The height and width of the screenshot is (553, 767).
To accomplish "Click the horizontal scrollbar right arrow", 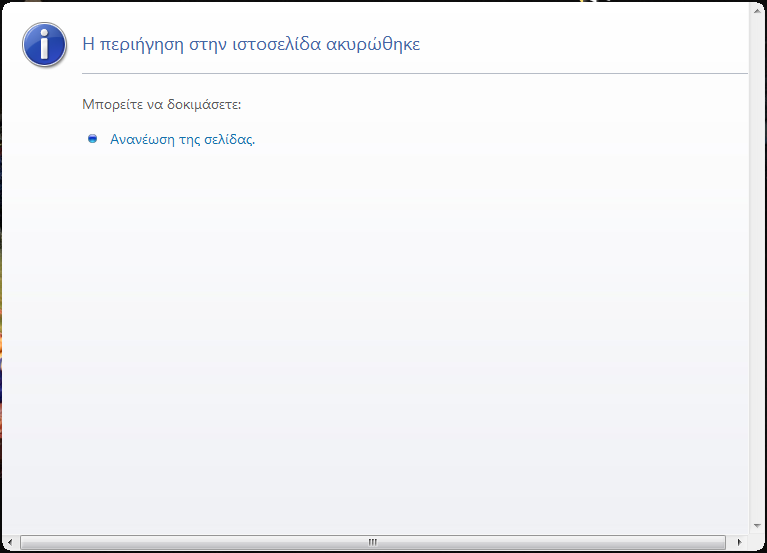I will click(739, 542).
